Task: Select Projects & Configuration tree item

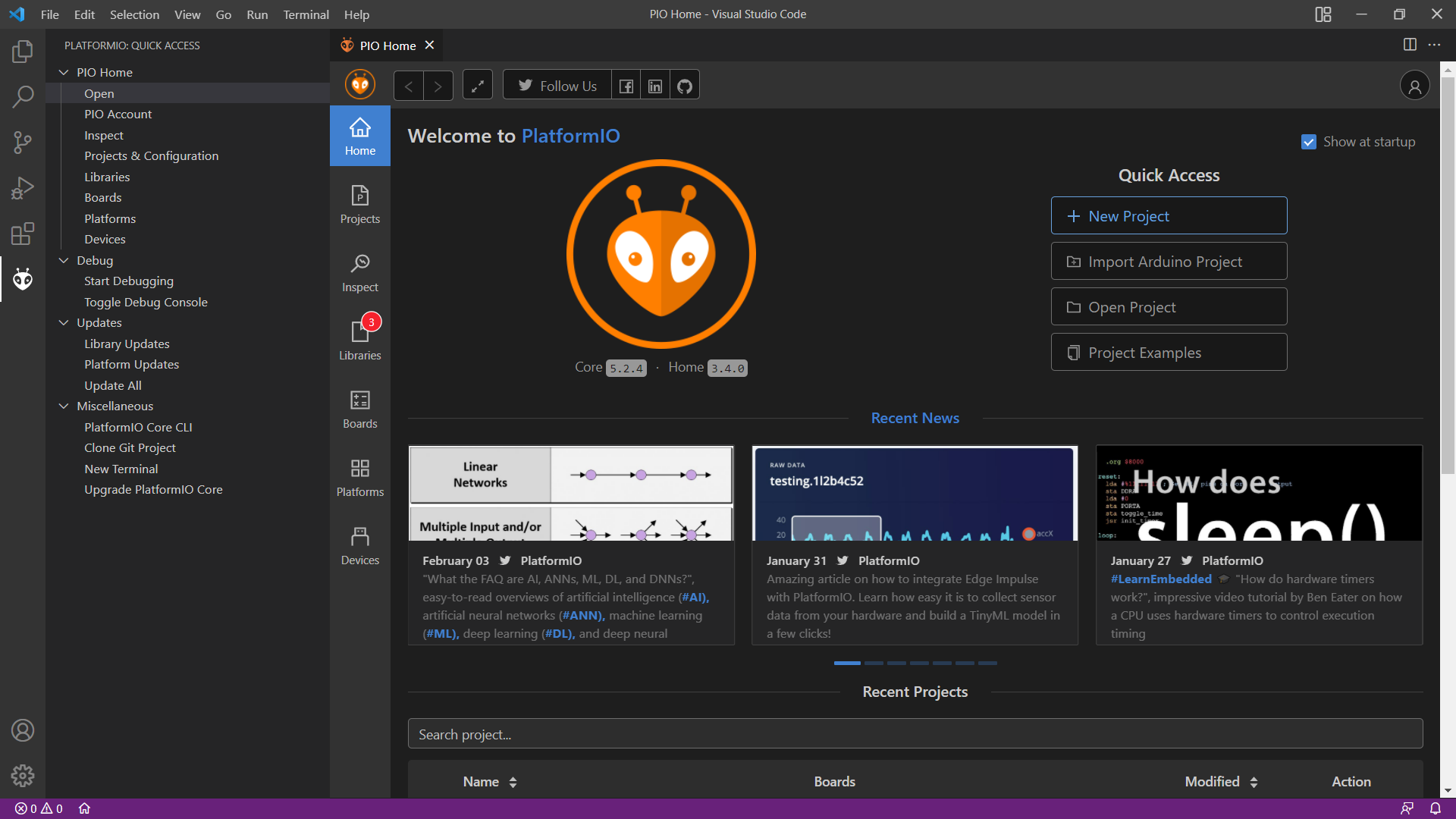Action: tap(151, 155)
